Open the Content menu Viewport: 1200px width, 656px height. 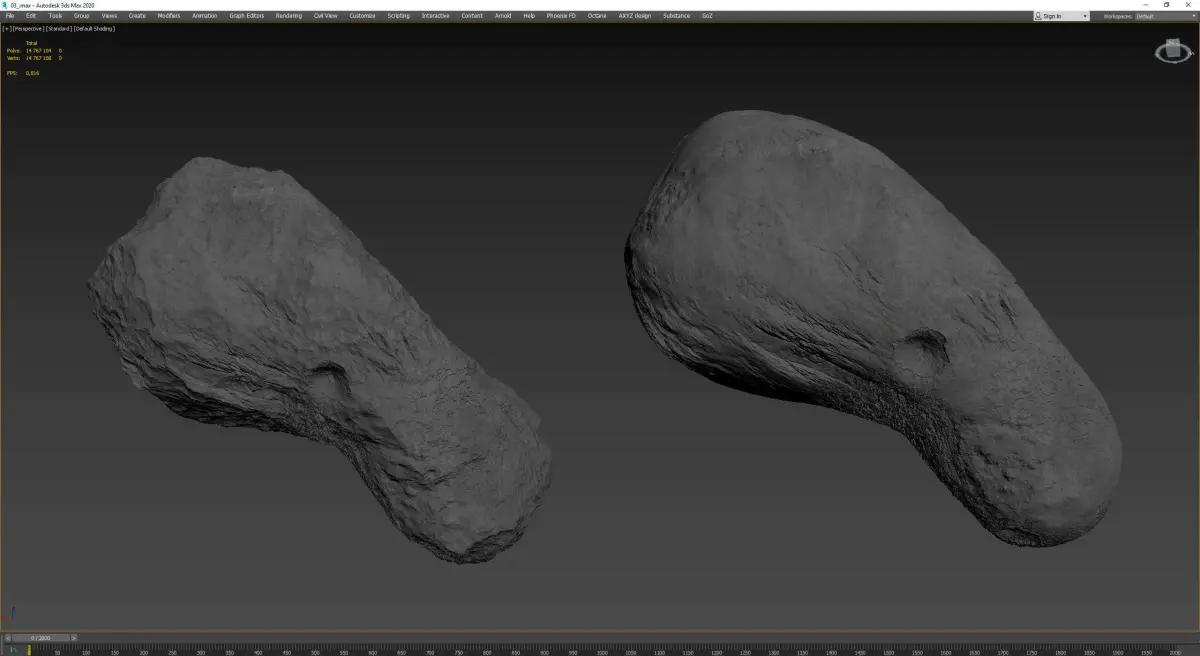point(472,16)
